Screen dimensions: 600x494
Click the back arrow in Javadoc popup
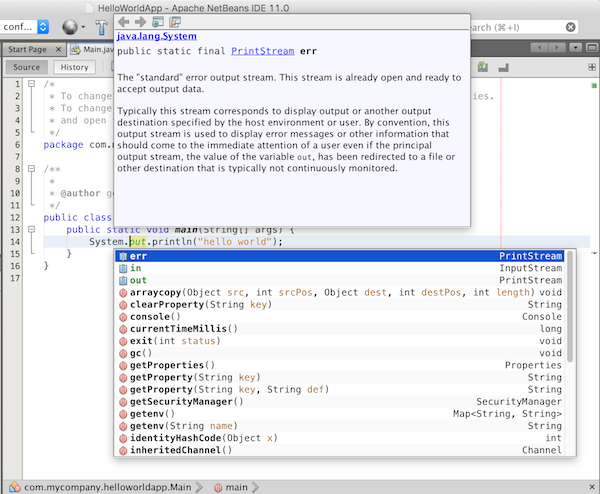(x=123, y=22)
